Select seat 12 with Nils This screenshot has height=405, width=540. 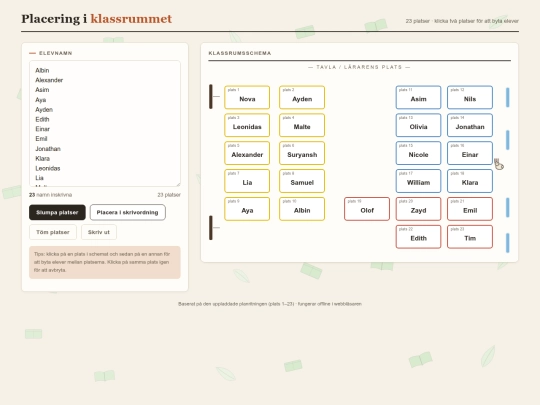point(470,97)
